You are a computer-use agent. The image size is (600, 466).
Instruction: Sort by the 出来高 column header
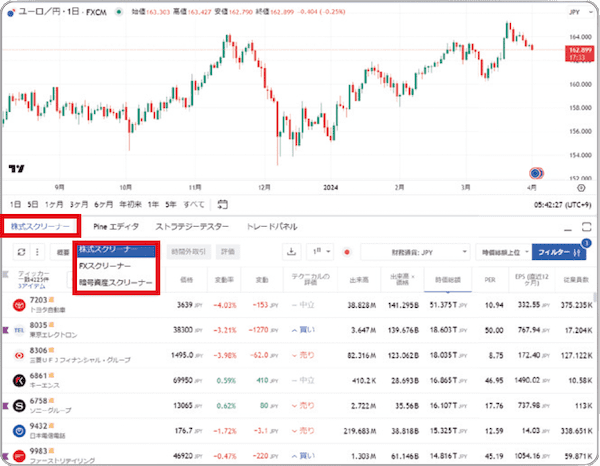(x=359, y=280)
